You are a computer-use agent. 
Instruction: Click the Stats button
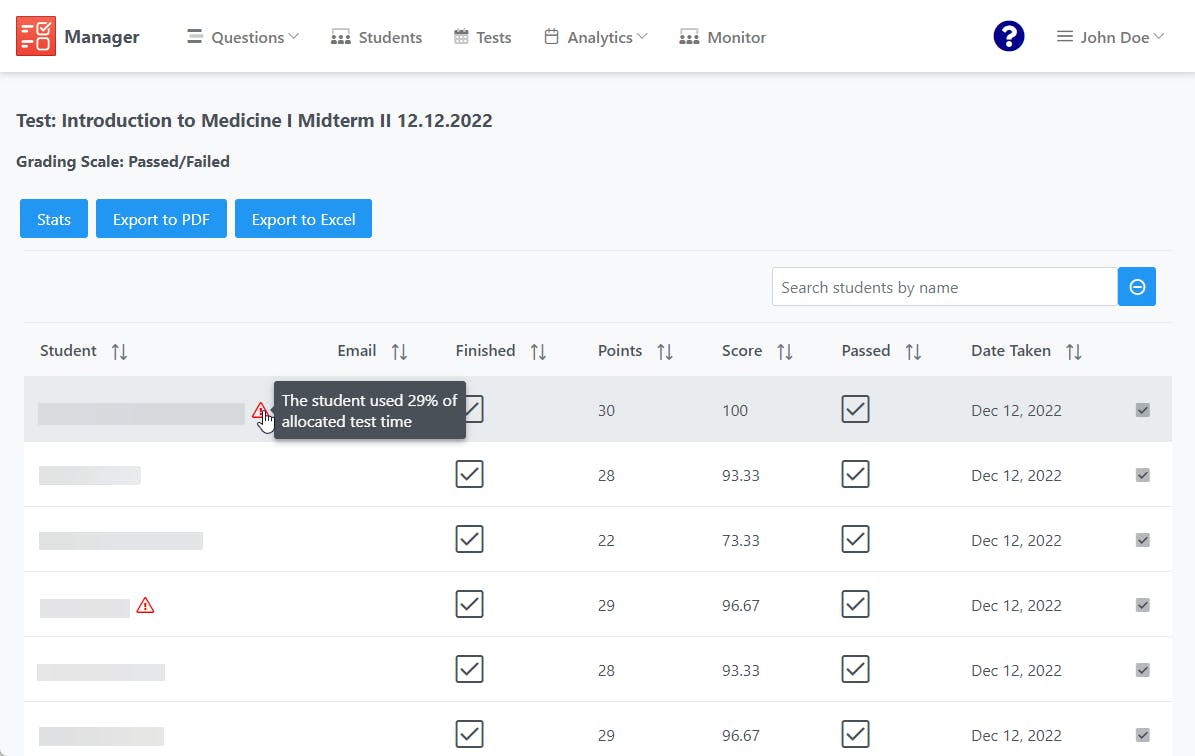[x=53, y=218]
